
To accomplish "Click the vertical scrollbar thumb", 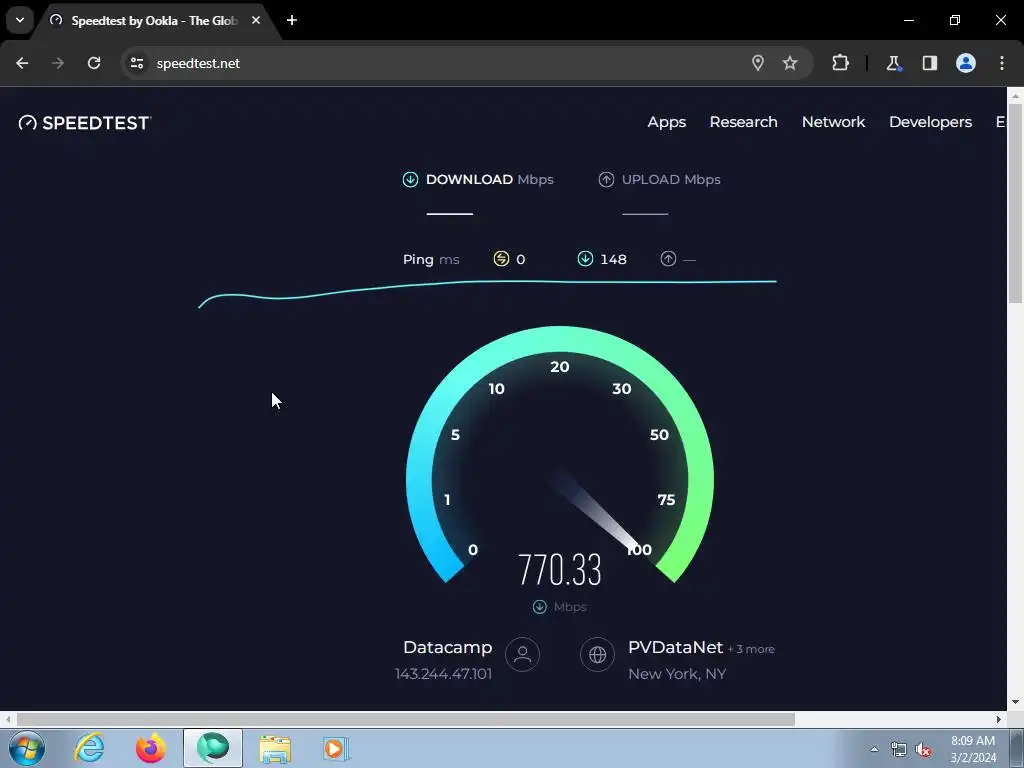I will click(1016, 202).
